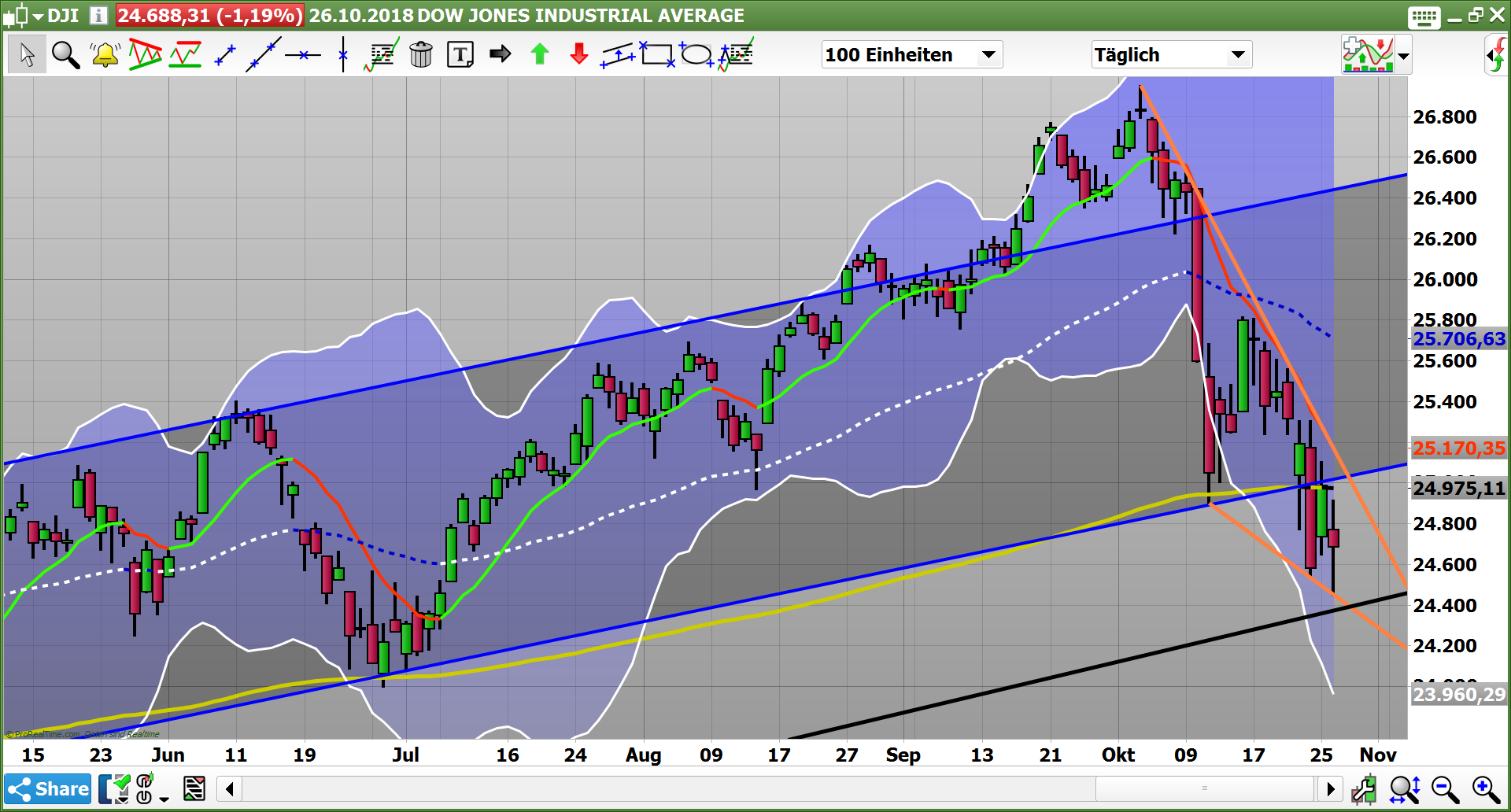Zoom out the chart horizontally
This screenshot has width=1511, height=812.
point(1446,788)
